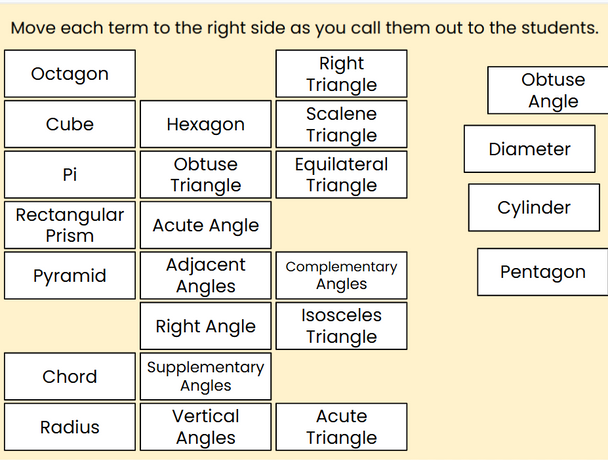Click the Supplementary Angles card
Image resolution: width=608 pixels, height=460 pixels.
point(206,376)
